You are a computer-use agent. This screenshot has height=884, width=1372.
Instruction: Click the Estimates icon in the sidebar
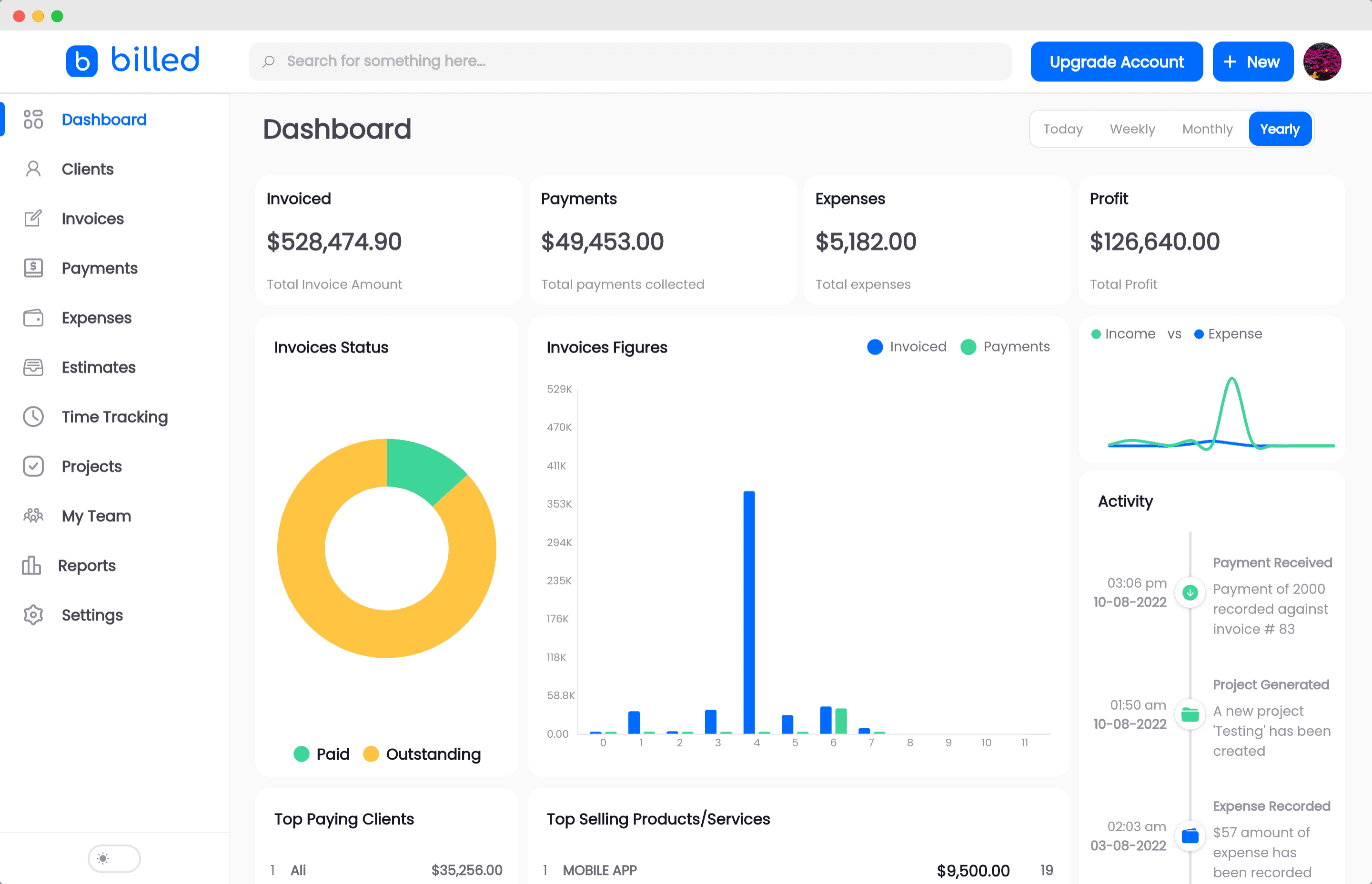(x=33, y=367)
